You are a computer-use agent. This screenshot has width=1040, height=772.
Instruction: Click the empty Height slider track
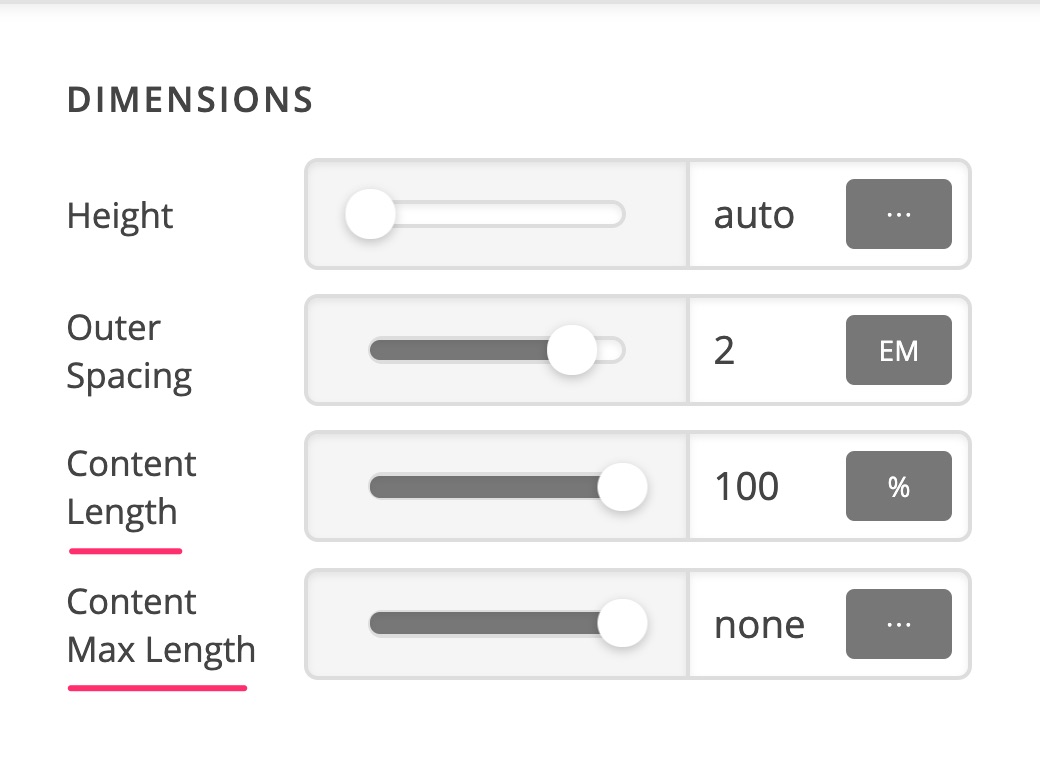[509, 214]
